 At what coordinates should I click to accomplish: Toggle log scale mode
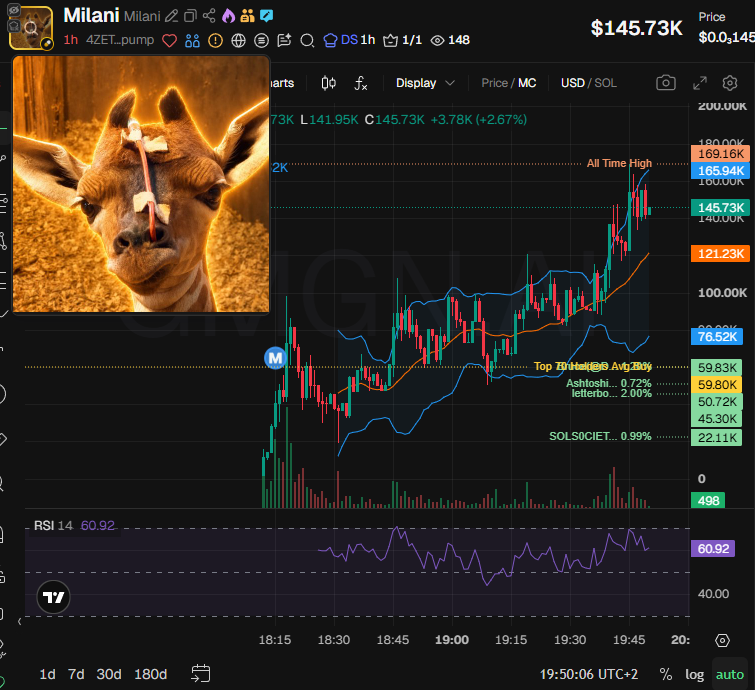(x=694, y=675)
